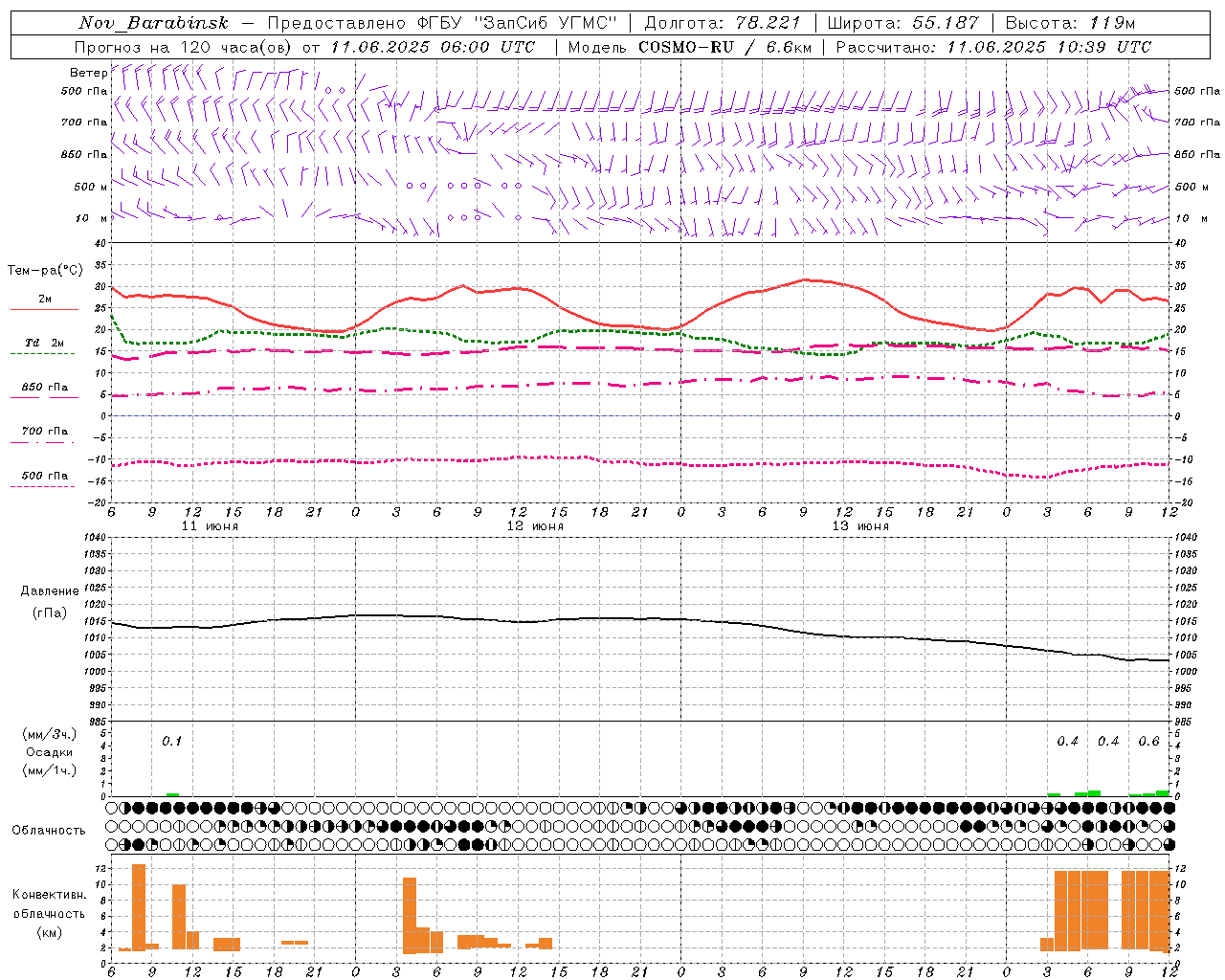
Task: Click the 13 июня date label
Action: [x=860, y=526]
